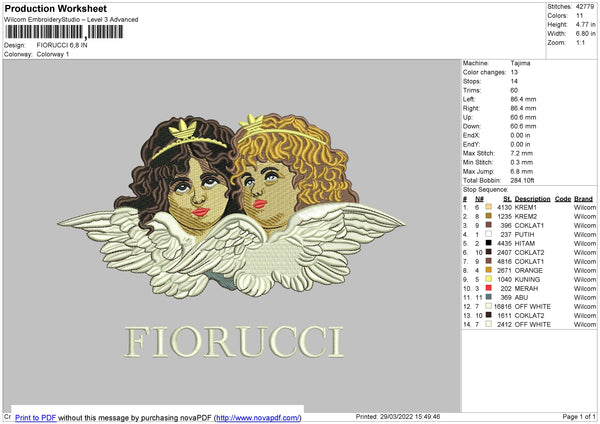The width and height of the screenshot is (600, 424).
Task: Click the stitch count 4435 in HITAM row
Action: coord(504,243)
